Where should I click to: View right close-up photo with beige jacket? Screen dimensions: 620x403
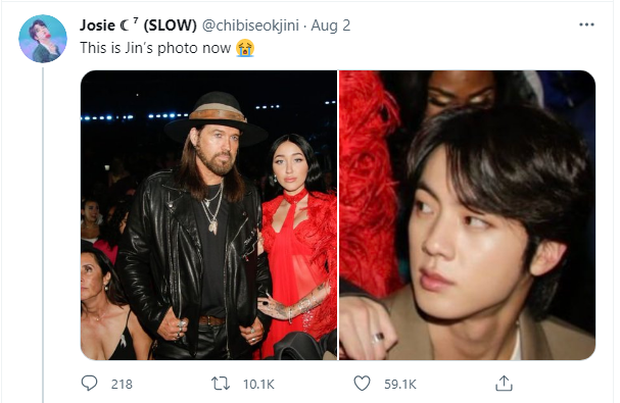(x=467, y=215)
